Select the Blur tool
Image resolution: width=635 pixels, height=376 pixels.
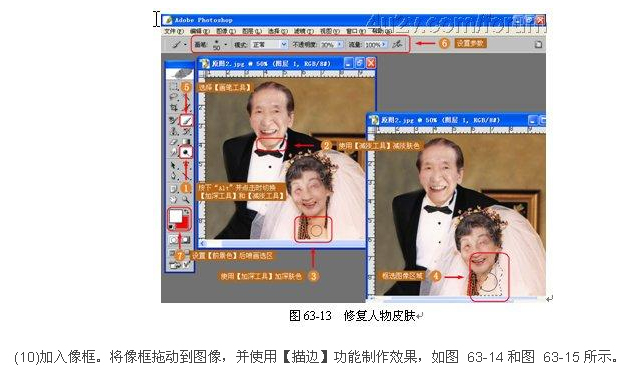[173, 152]
